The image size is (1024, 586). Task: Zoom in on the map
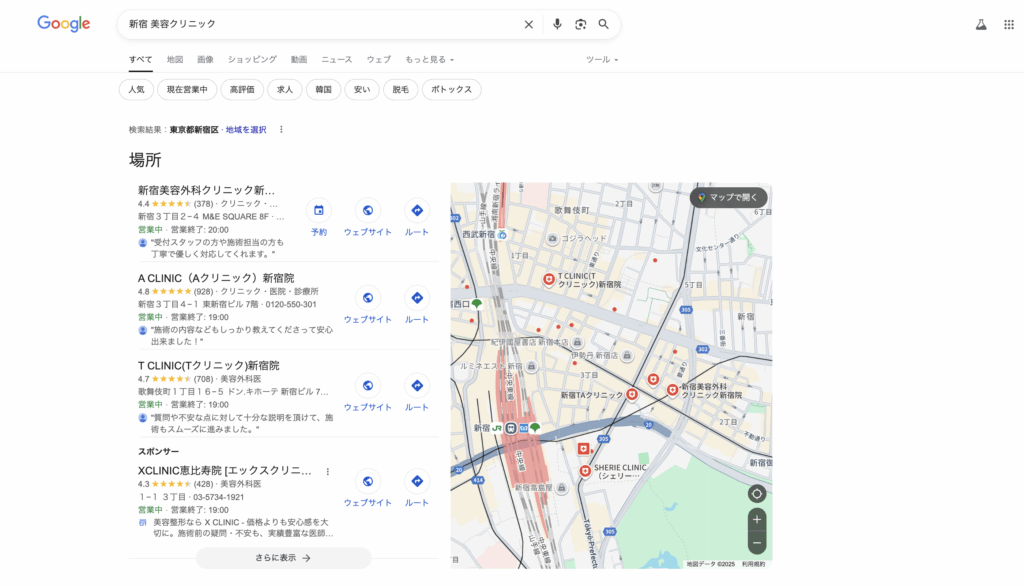[757, 520]
